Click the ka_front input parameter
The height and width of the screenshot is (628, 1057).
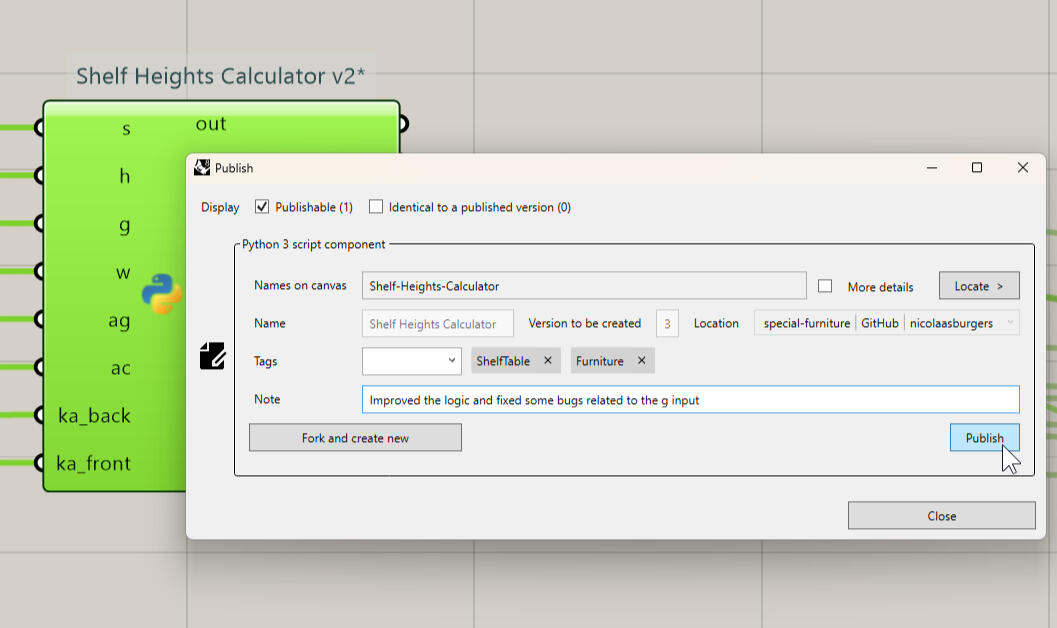click(x=93, y=464)
